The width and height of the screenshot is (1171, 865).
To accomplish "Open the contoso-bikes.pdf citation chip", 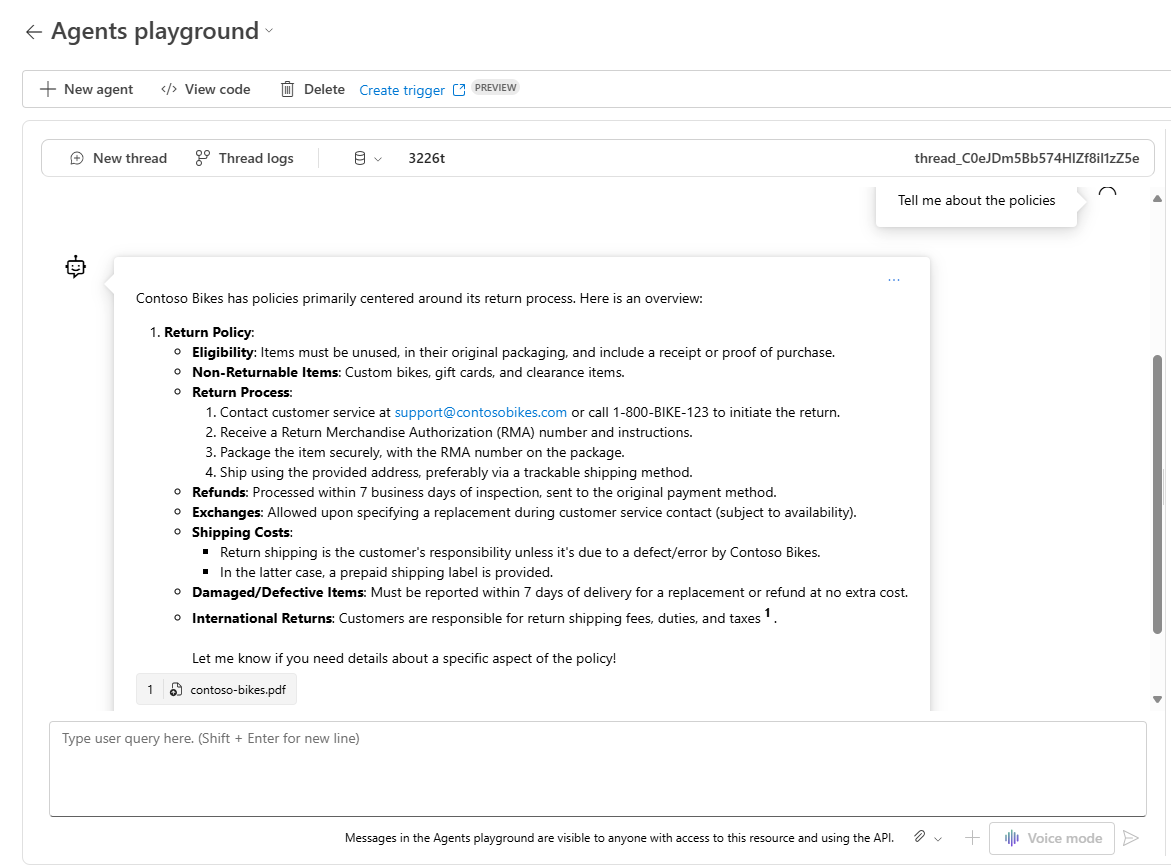I will click(x=217, y=689).
